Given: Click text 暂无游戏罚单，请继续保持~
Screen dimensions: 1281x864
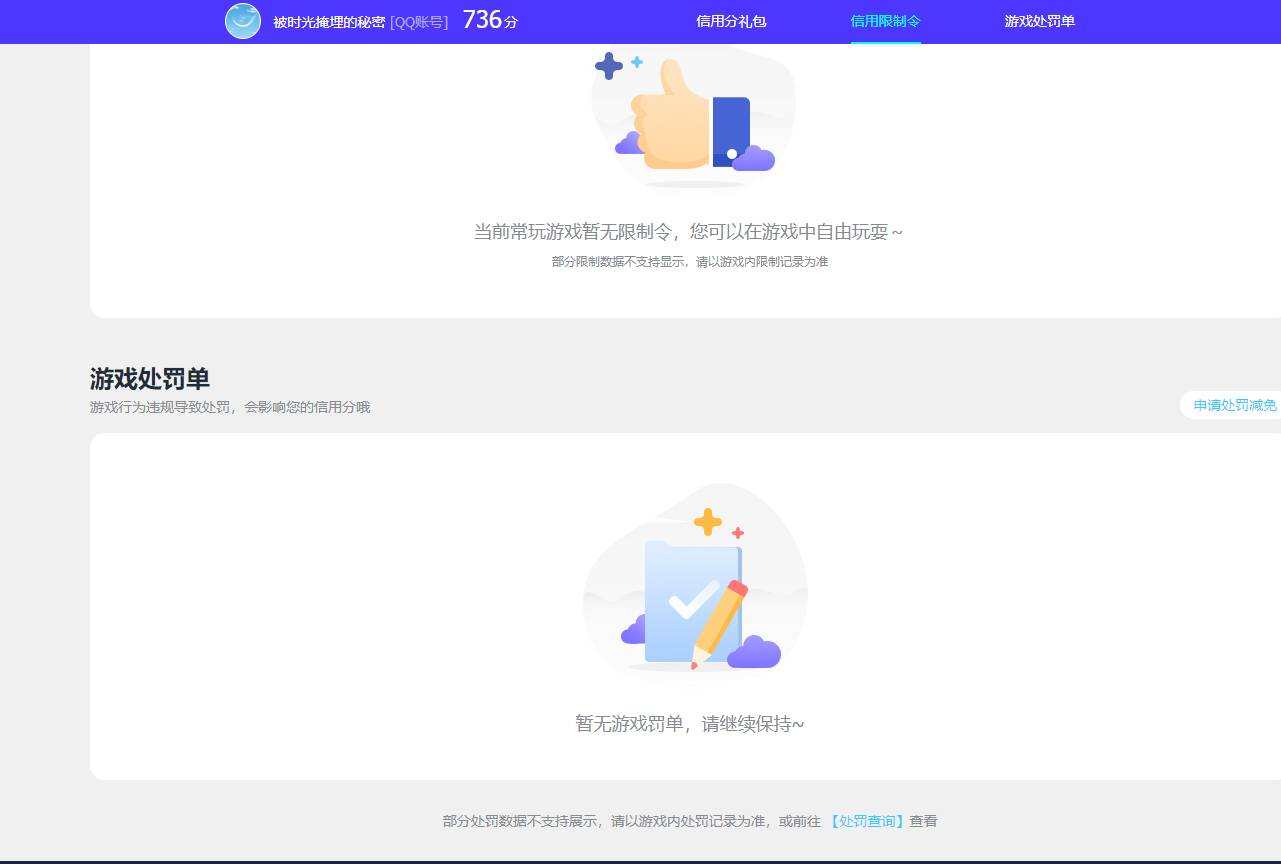Looking at the screenshot, I should (x=690, y=723).
